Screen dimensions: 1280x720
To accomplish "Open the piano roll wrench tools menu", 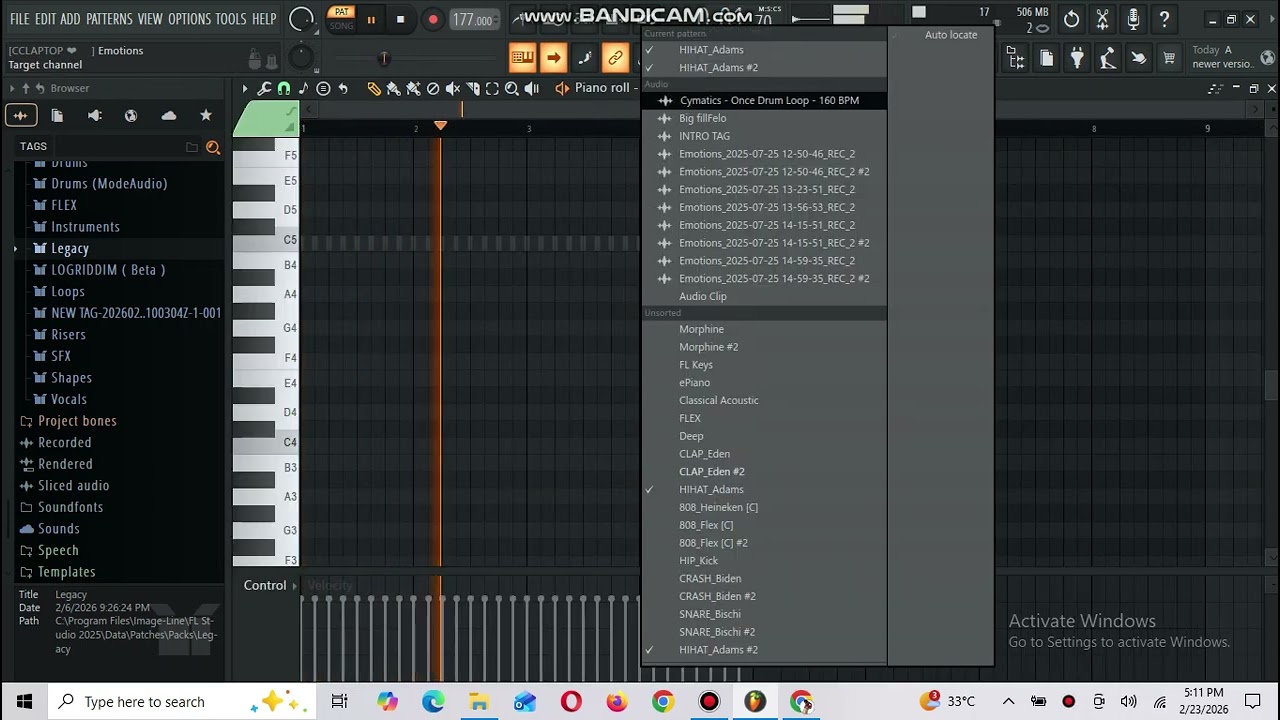I will pos(264,89).
